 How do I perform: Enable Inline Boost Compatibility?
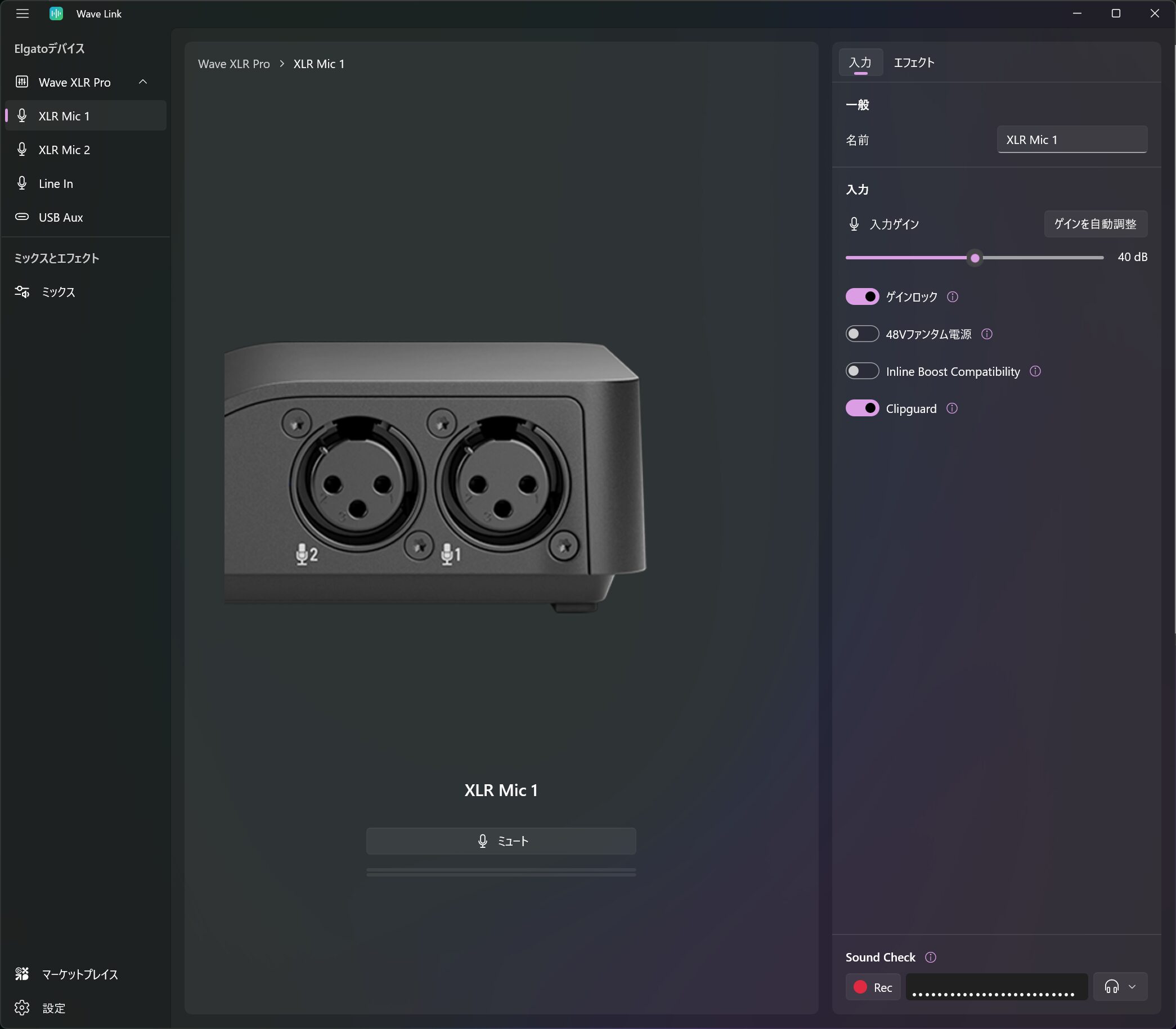click(862, 371)
